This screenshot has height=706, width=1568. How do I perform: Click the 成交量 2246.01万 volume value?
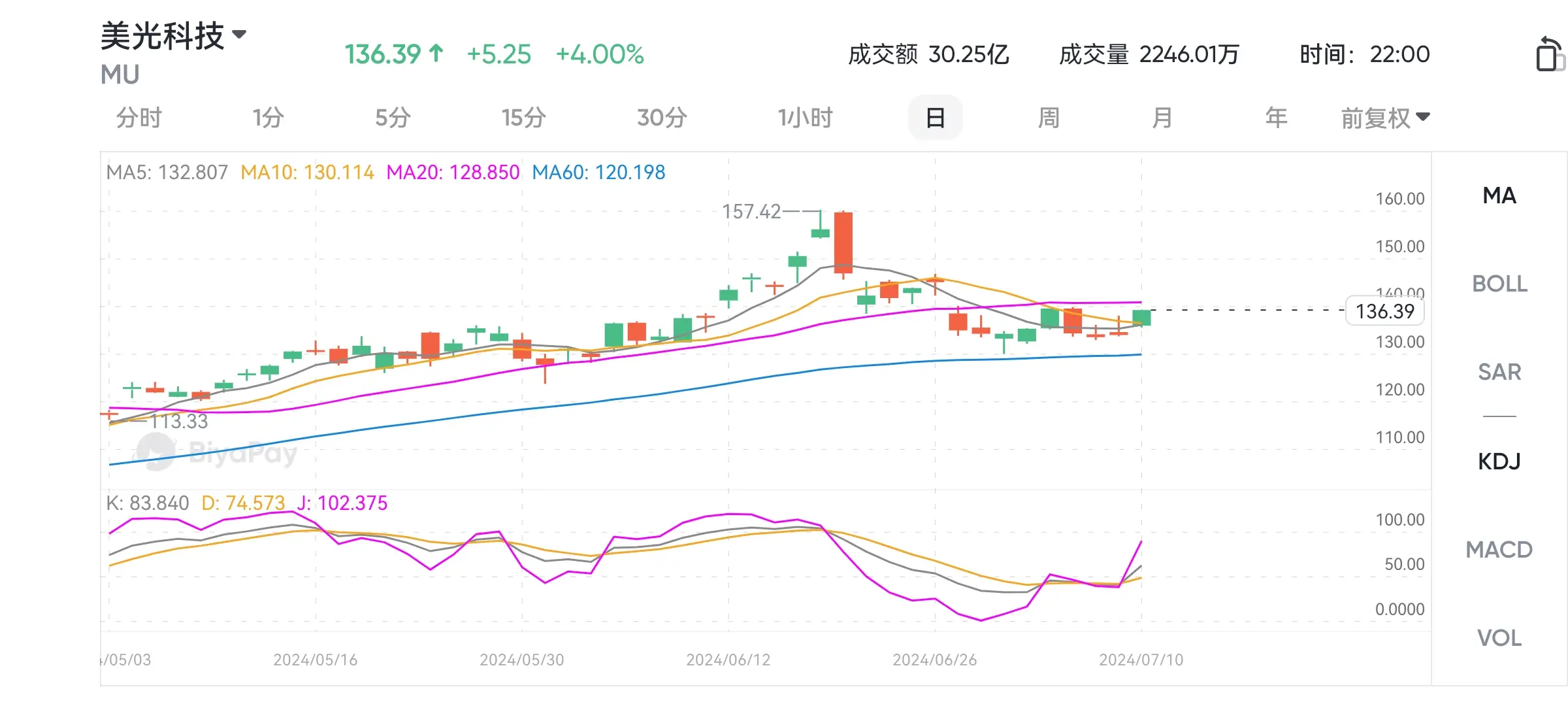(1149, 54)
